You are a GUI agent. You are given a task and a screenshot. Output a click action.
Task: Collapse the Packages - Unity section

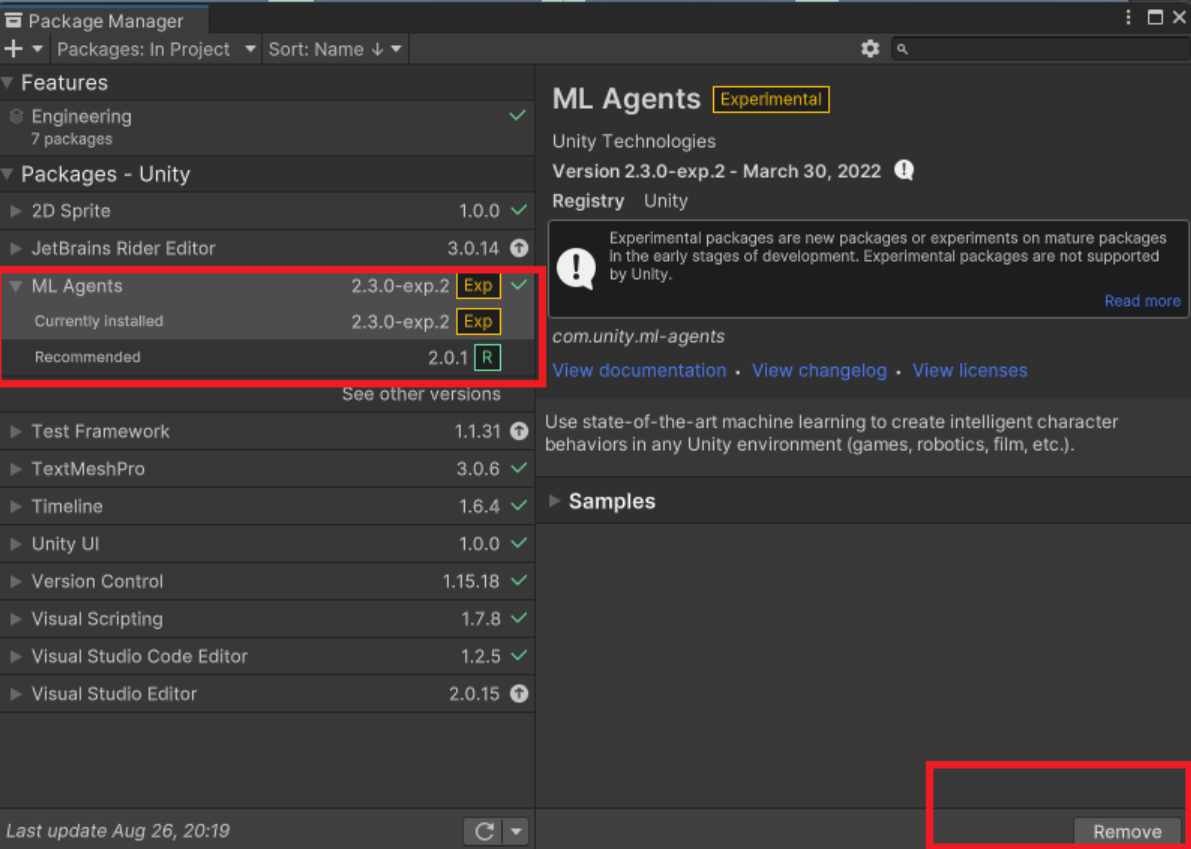(8, 174)
